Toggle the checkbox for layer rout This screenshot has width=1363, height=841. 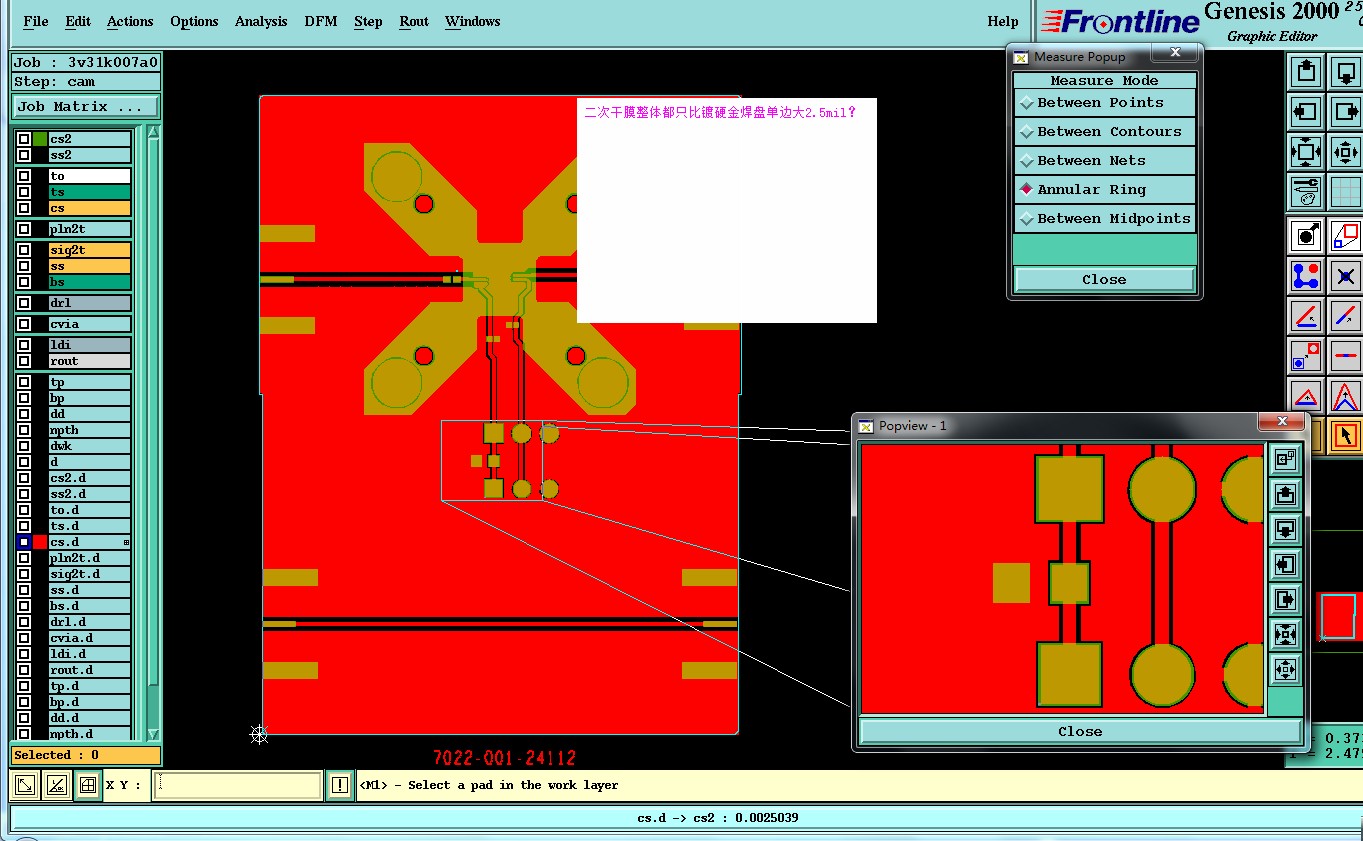23,361
